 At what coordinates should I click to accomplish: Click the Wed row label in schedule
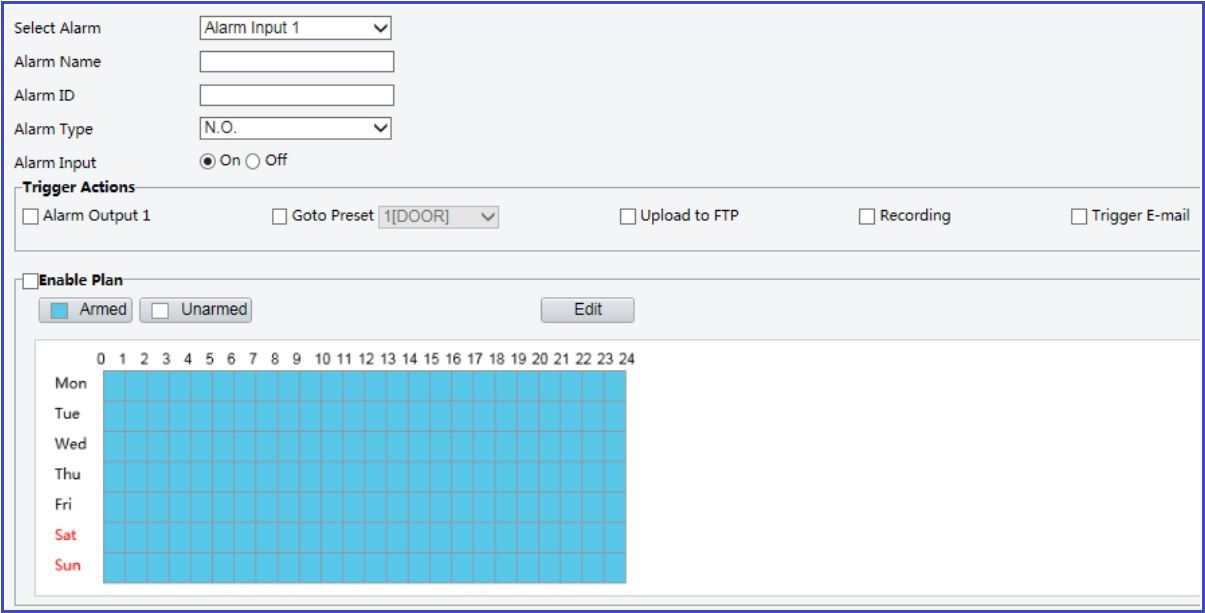click(71, 444)
